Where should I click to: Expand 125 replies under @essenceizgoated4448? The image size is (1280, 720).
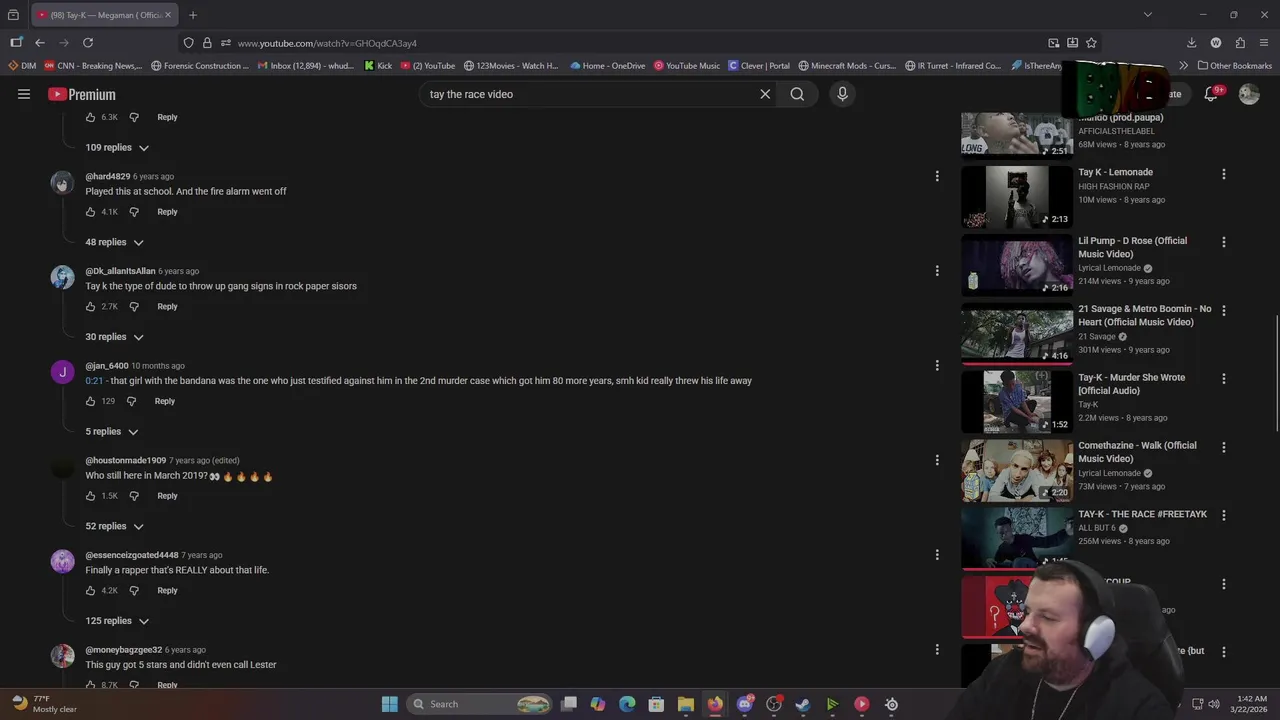click(x=117, y=621)
